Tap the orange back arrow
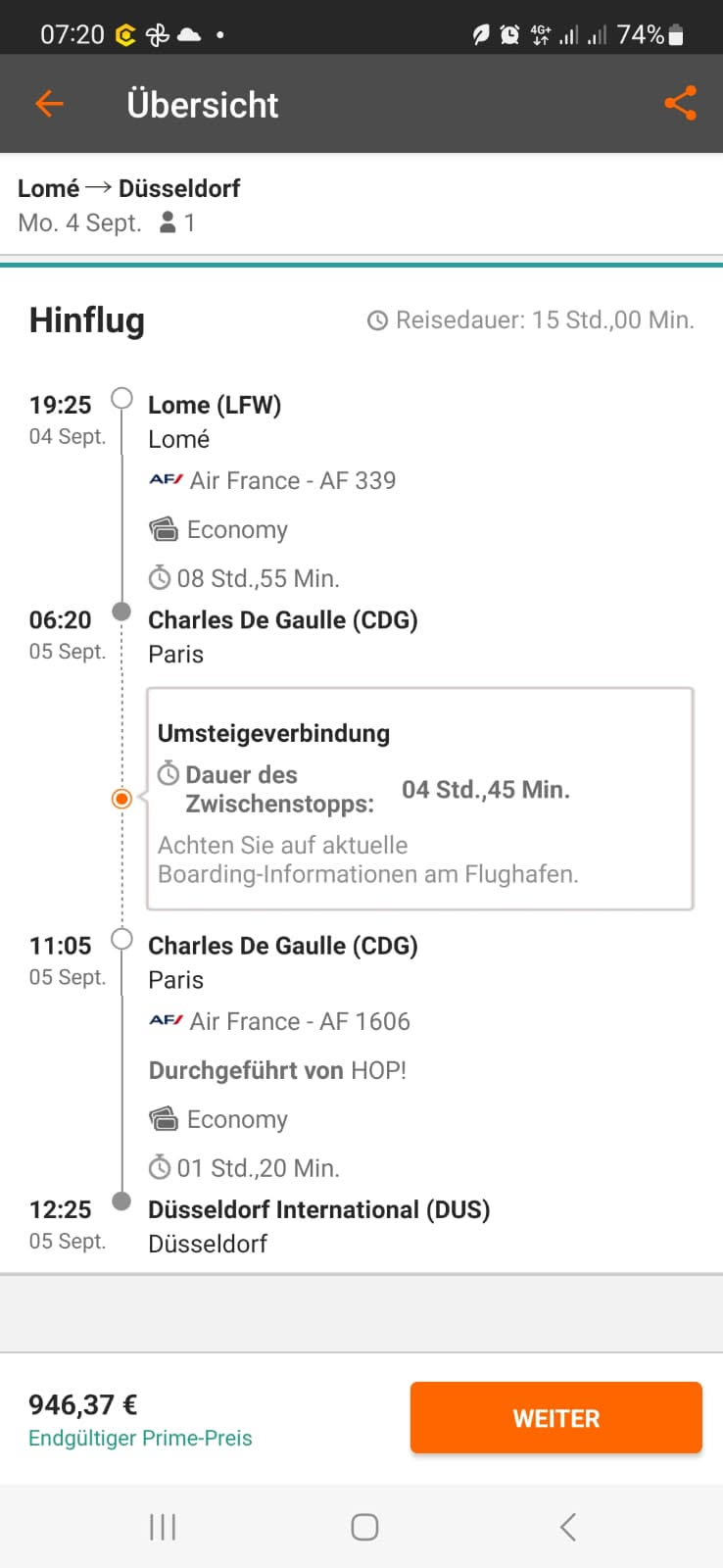723x1568 pixels. point(49,104)
